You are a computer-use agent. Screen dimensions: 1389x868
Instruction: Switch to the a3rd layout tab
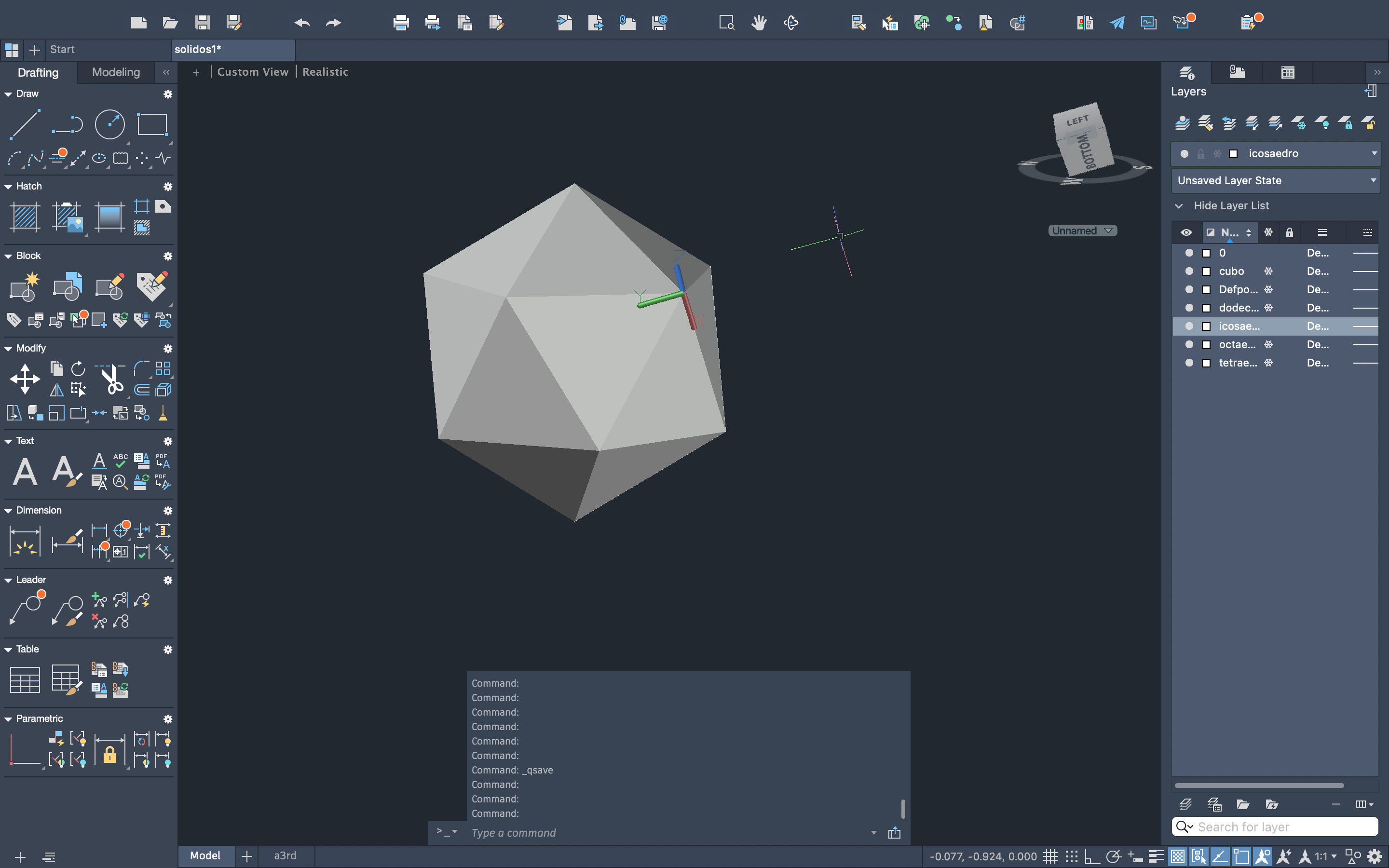click(285, 856)
